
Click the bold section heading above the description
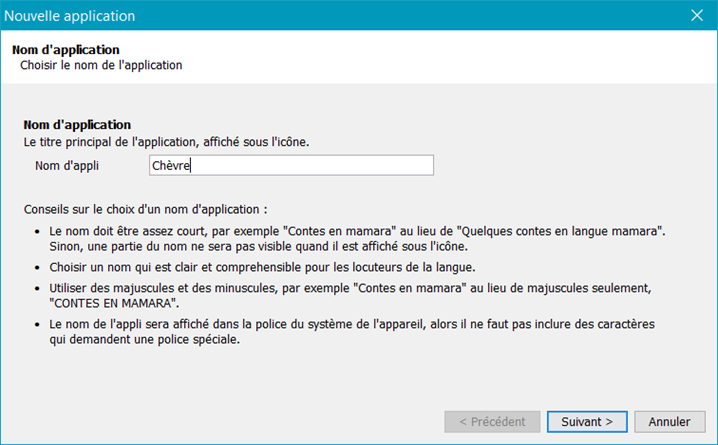pos(77,125)
